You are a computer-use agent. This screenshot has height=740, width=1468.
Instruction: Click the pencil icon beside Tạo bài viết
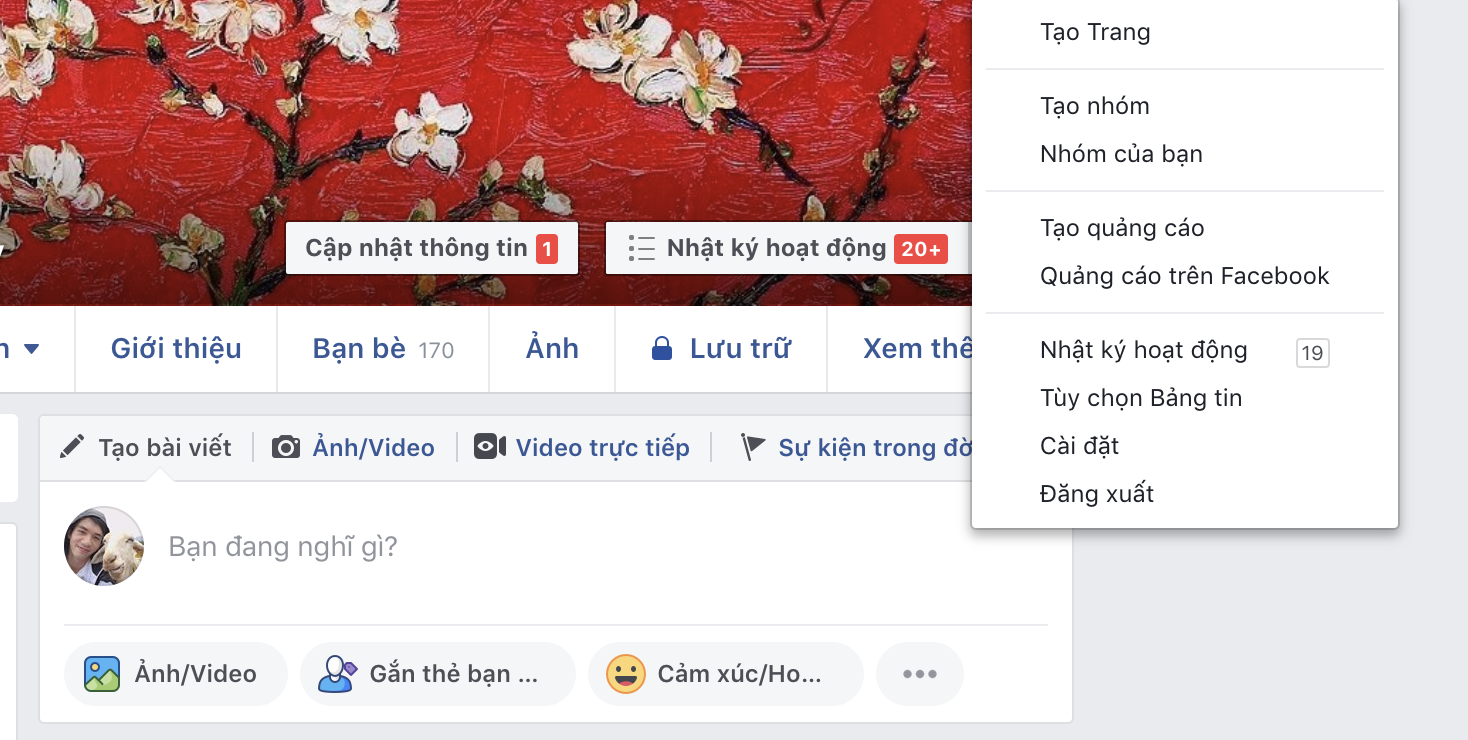tap(72, 447)
